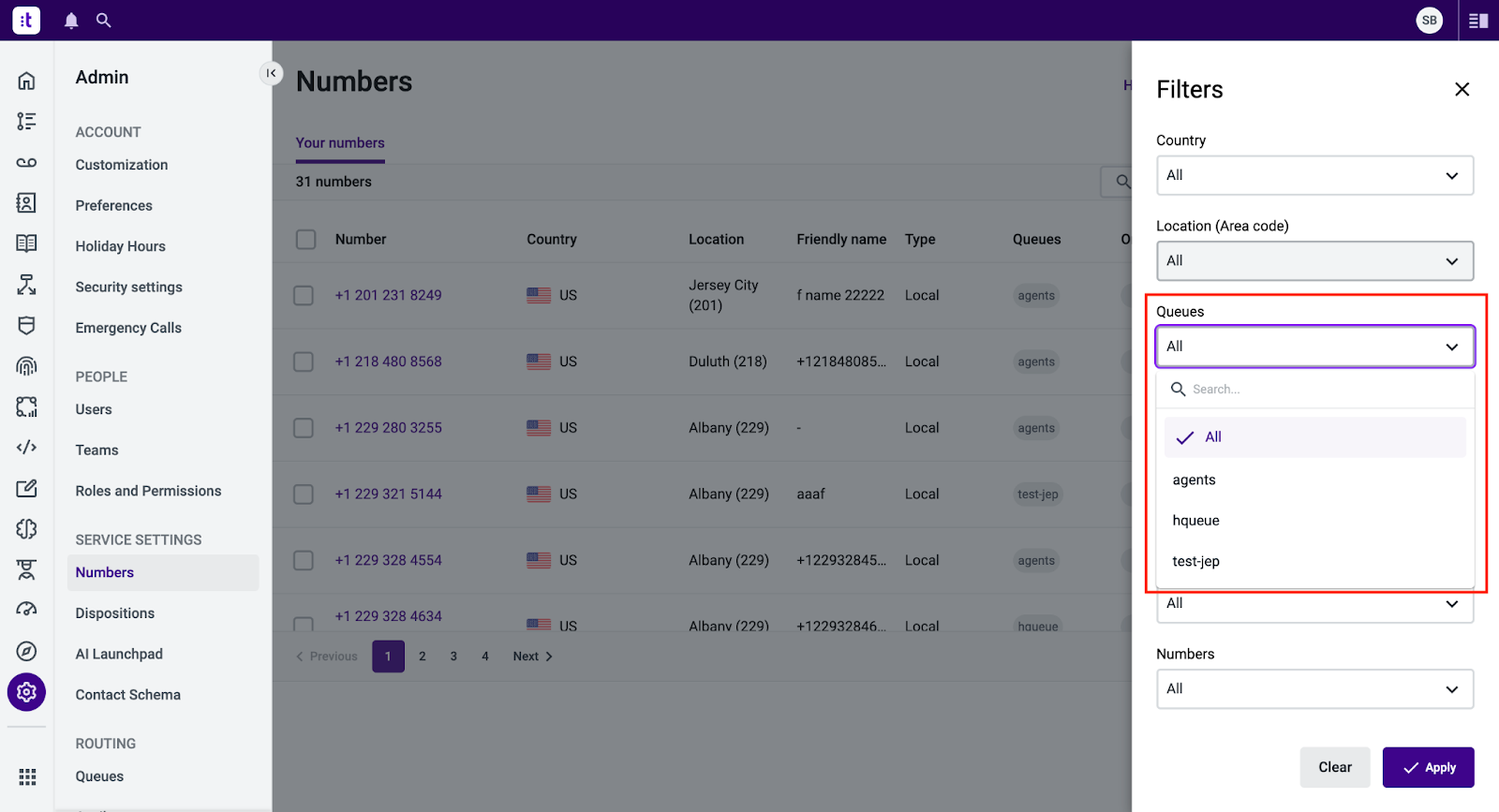Toggle the side panel layout icon

[1478, 21]
